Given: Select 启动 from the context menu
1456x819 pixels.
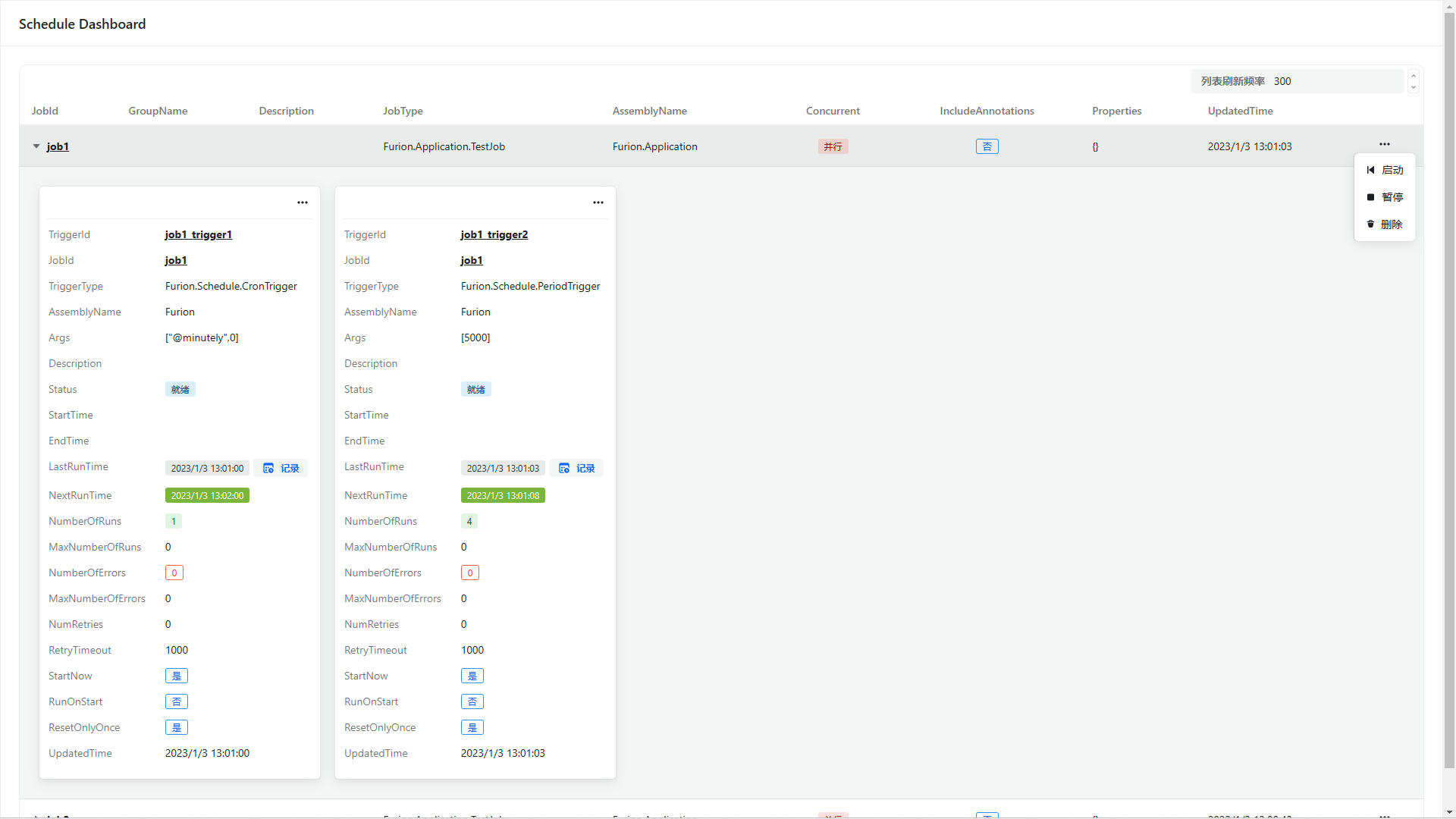Looking at the screenshot, I should tap(1392, 170).
